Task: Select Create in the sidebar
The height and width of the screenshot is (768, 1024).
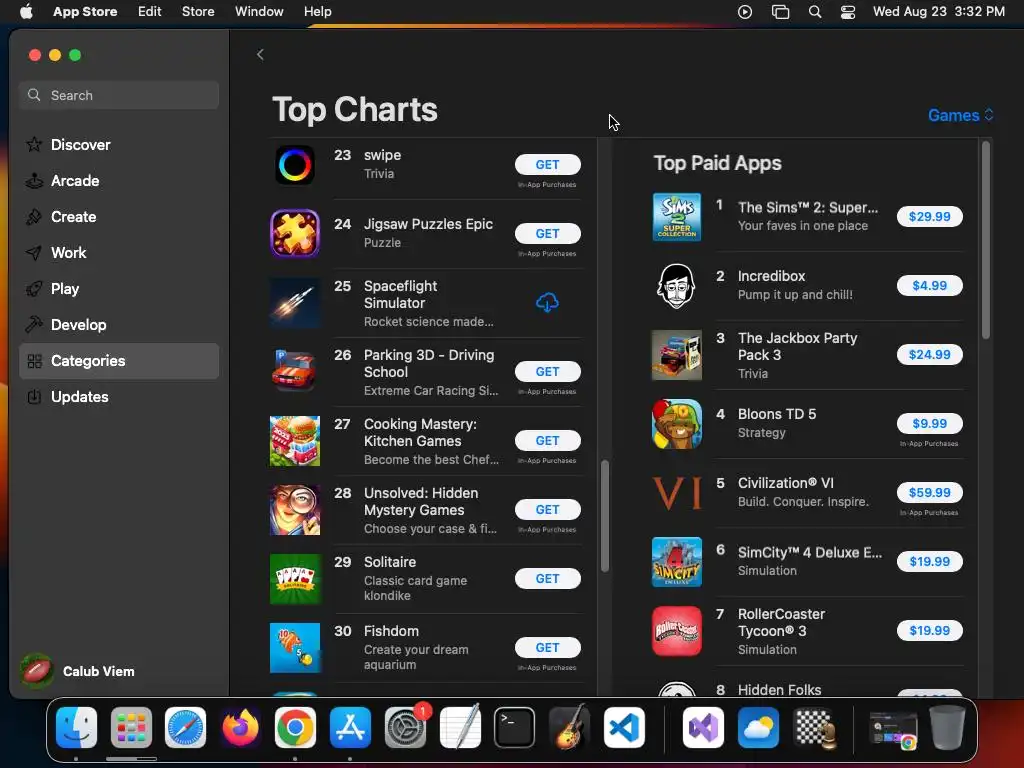Action: coord(119,217)
